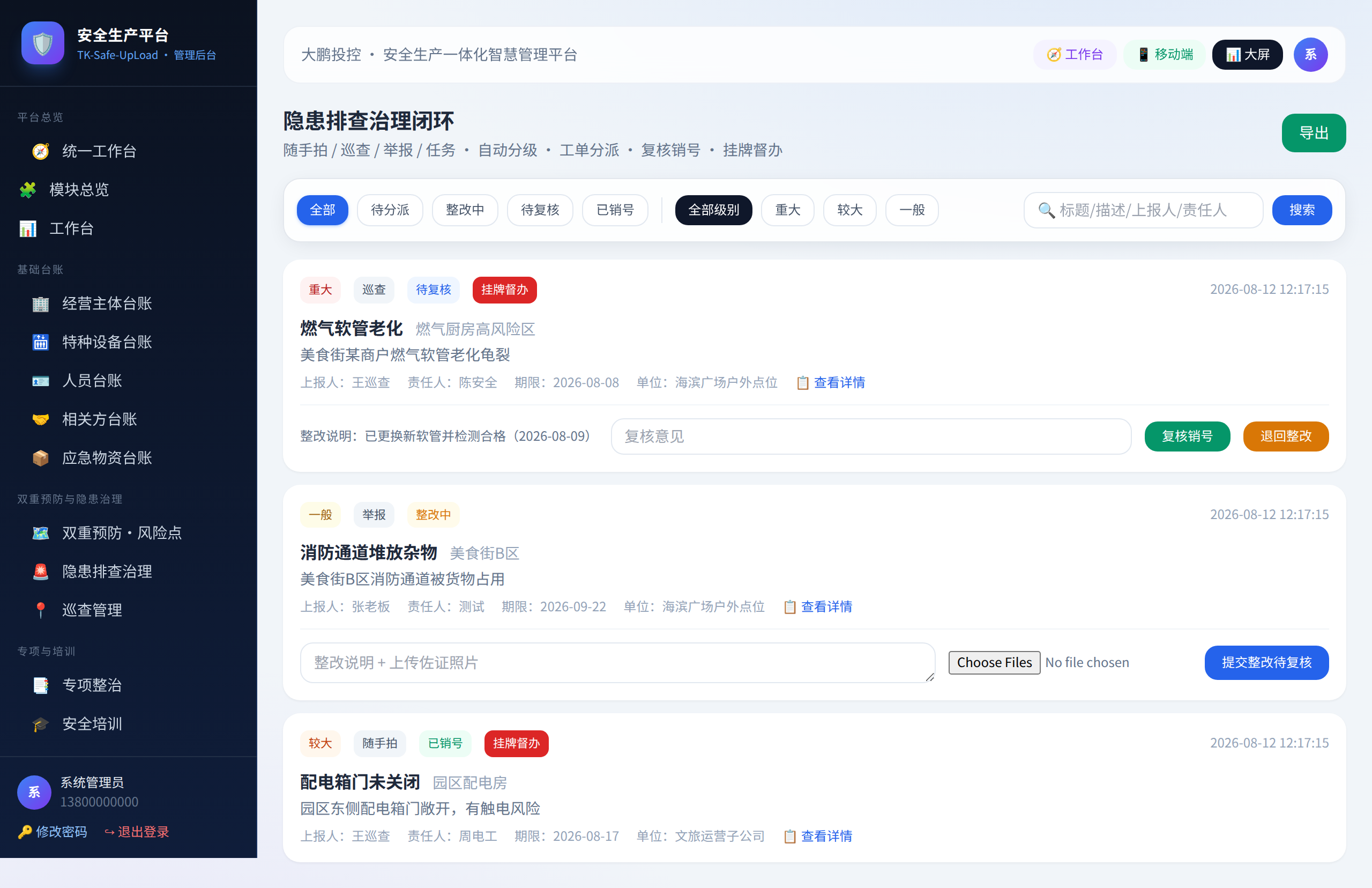Click the 安全培训 graduation cap icon
The width and height of the screenshot is (1372, 888).
click(x=40, y=724)
